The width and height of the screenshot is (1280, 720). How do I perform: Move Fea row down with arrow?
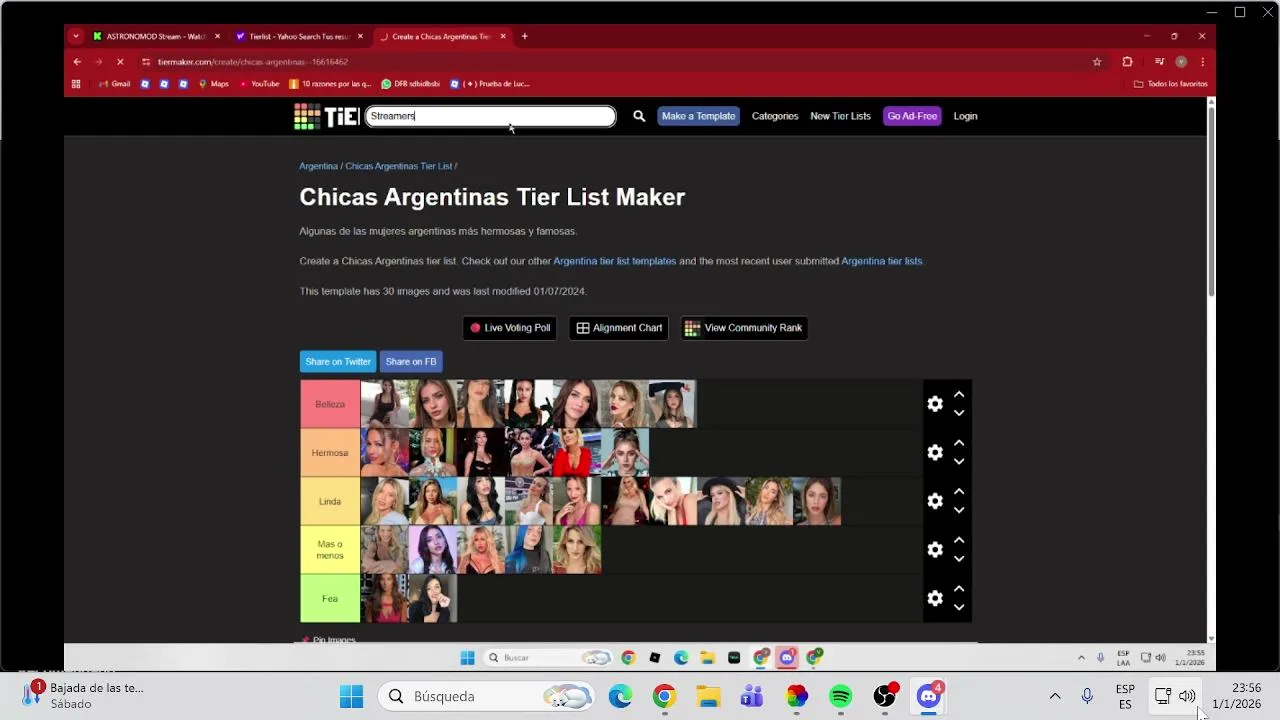pyautogui.click(x=959, y=607)
